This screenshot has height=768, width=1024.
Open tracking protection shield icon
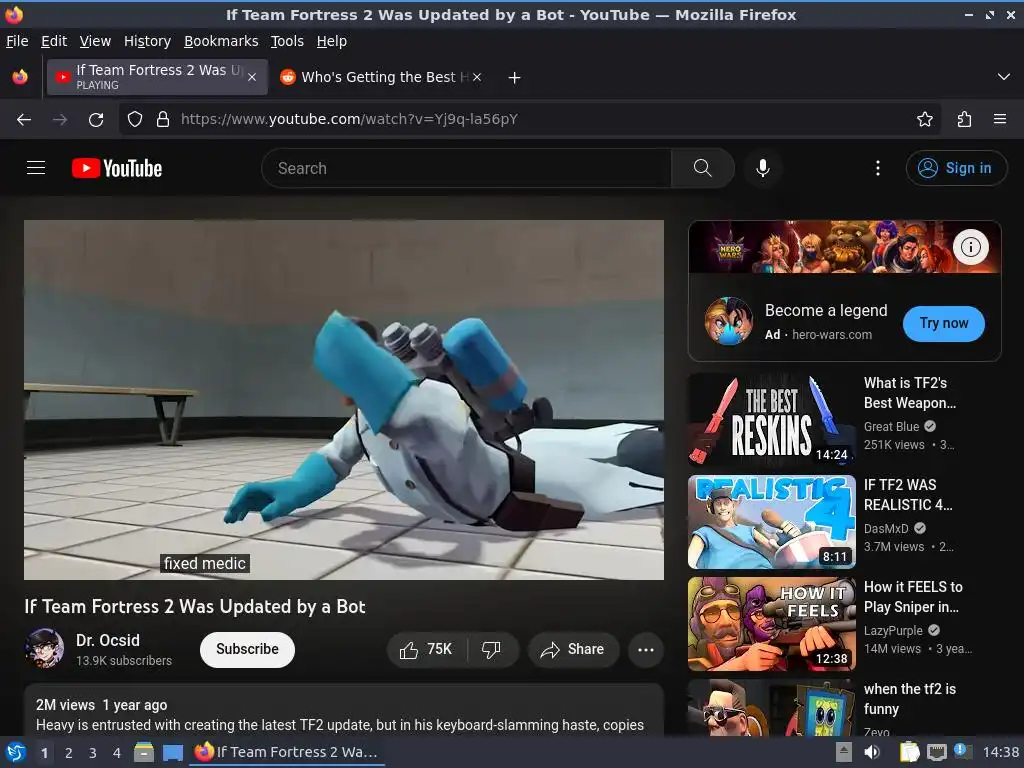[x=135, y=119]
